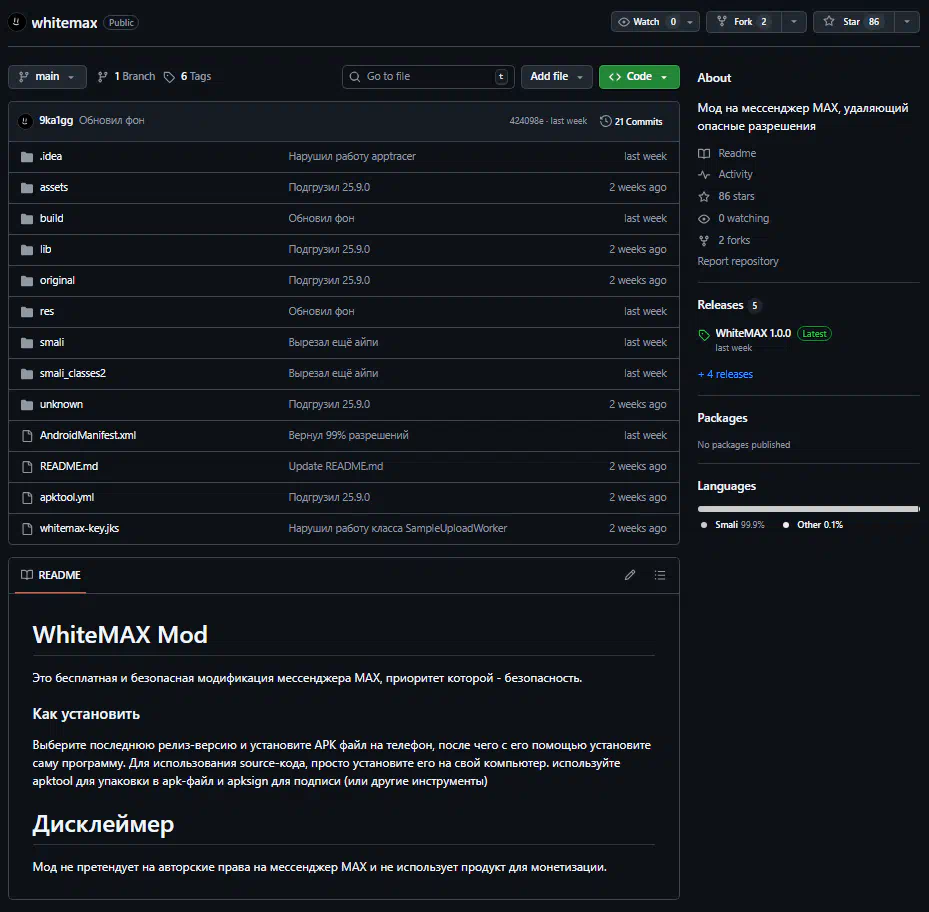Click the commit history clock icon
The image size is (929, 912).
606,121
